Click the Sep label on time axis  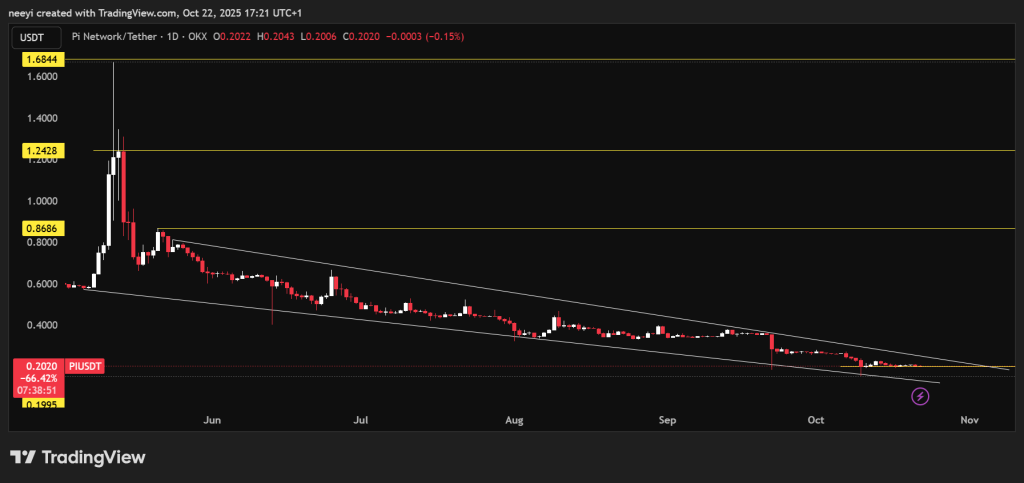tap(667, 421)
